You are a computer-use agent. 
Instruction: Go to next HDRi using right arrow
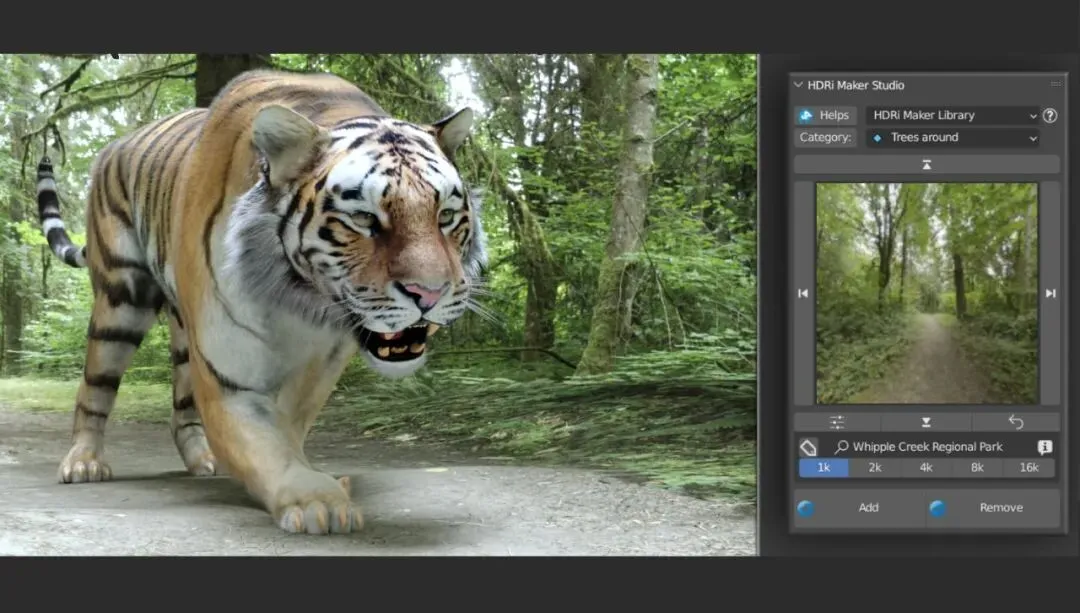1050,293
